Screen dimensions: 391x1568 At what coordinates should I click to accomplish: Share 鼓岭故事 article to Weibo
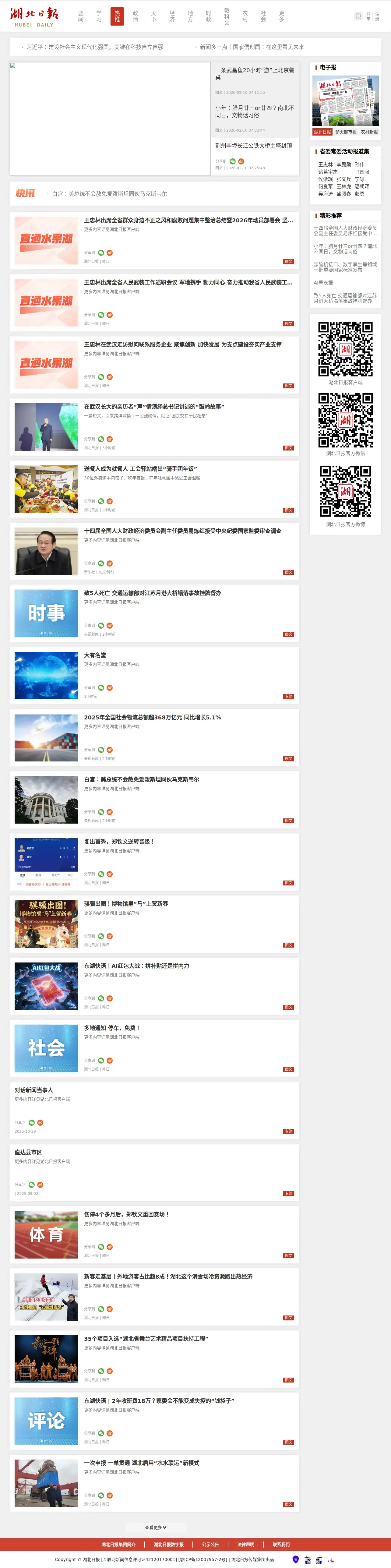(x=110, y=439)
